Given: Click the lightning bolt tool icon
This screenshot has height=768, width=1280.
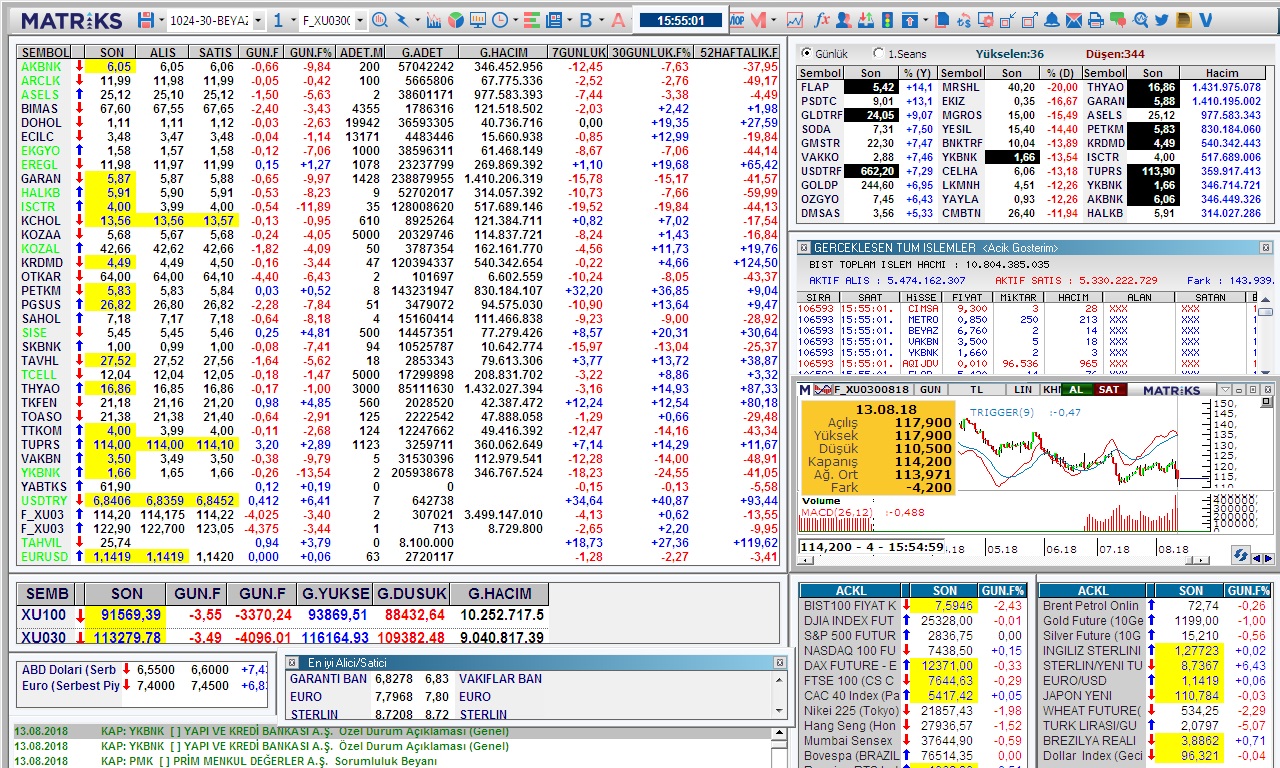Looking at the screenshot, I should click(x=402, y=20).
